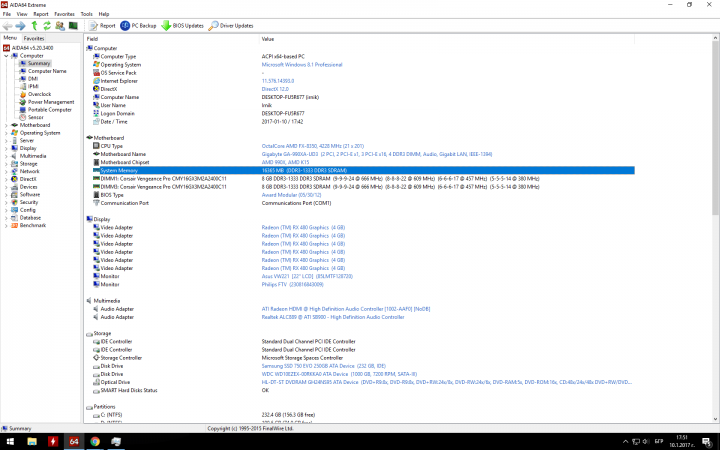Expand the Storage tree node
This screenshot has height=450, width=720.
(x=6, y=163)
